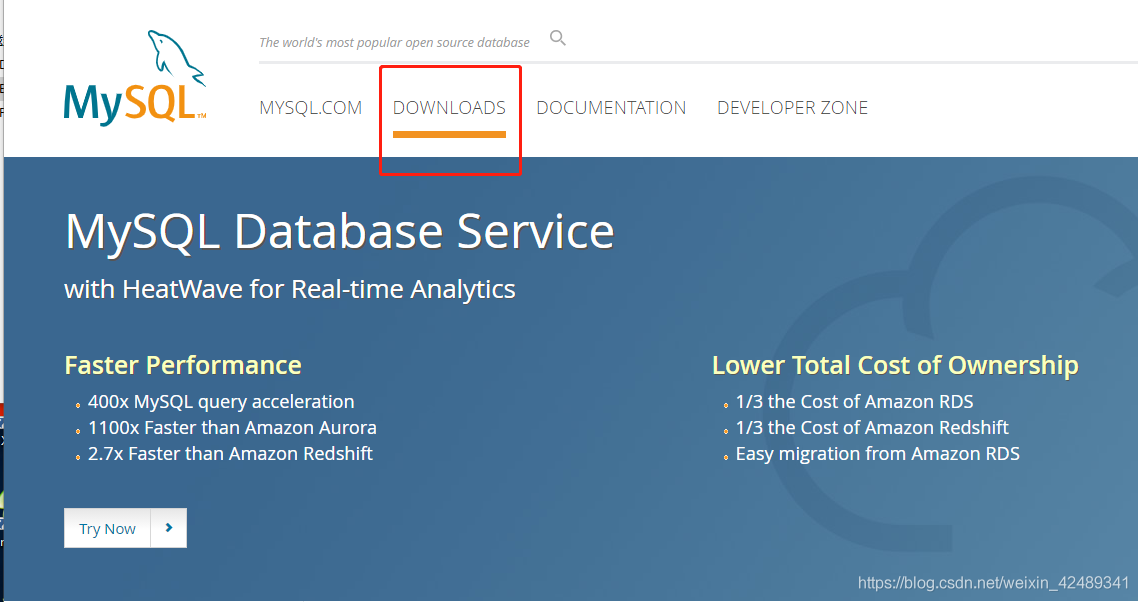
Task: Click the arrow icon inside Try Now button
Action: coord(170,528)
